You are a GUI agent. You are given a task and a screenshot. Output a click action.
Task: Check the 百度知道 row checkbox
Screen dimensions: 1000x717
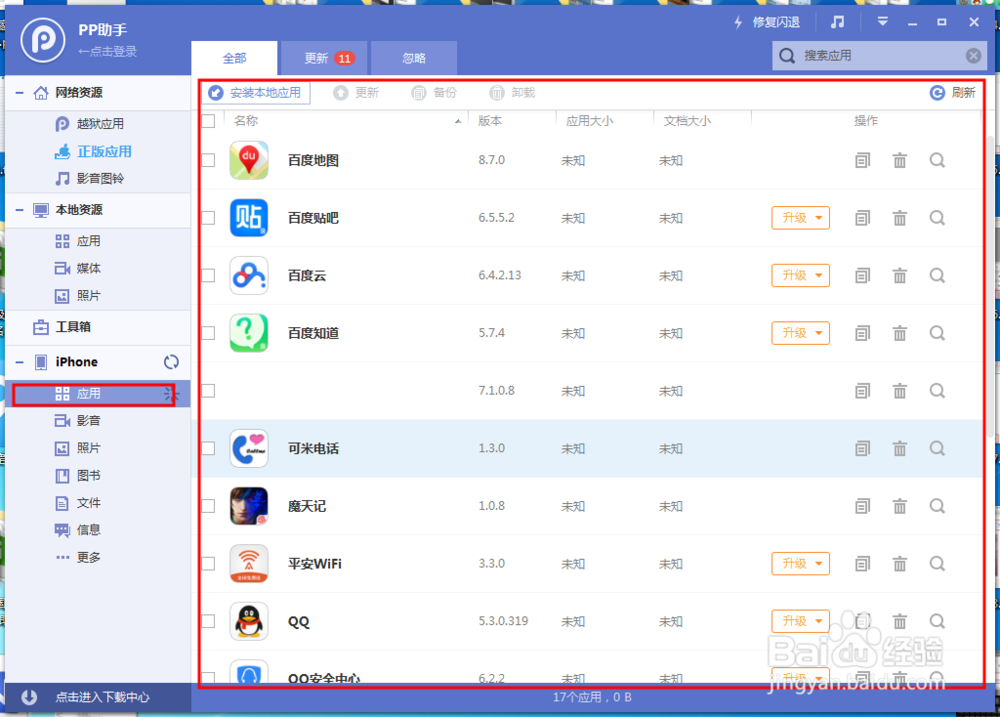point(209,333)
